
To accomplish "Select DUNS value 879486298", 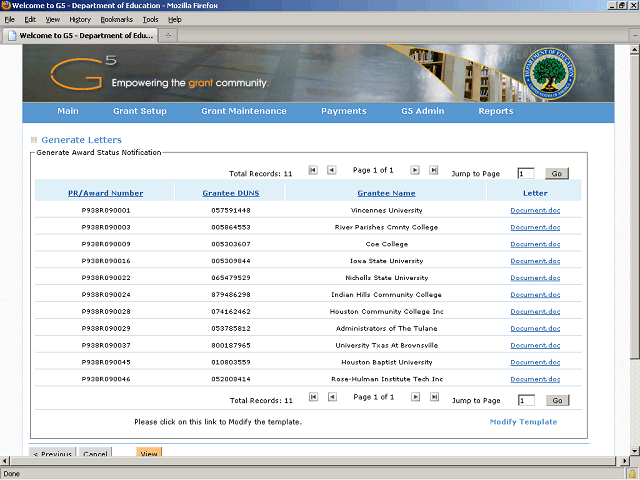I will [231, 294].
